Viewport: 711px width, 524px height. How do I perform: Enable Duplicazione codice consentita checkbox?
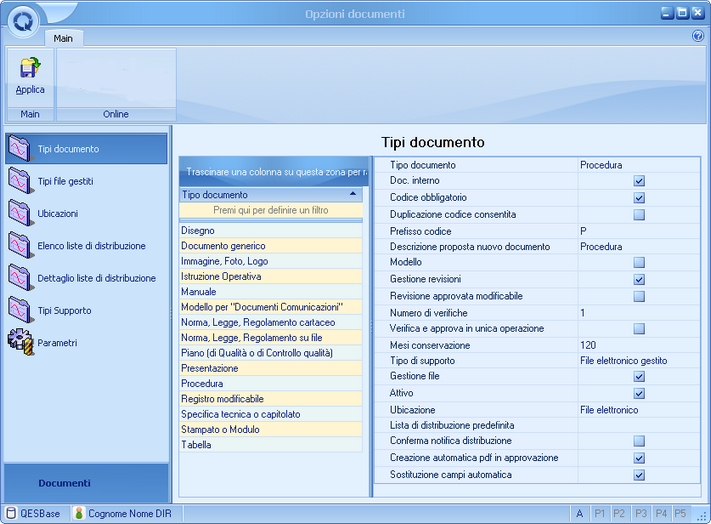point(639,214)
